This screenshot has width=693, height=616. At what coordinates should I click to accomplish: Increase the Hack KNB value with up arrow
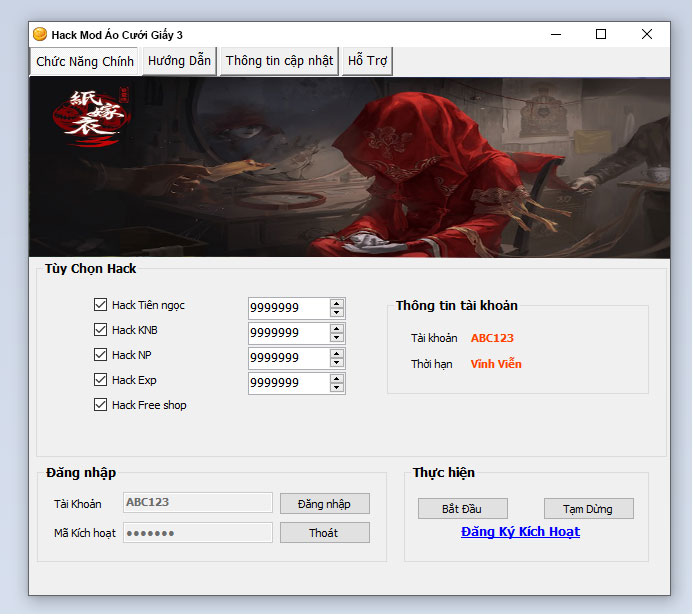pyautogui.click(x=337, y=328)
